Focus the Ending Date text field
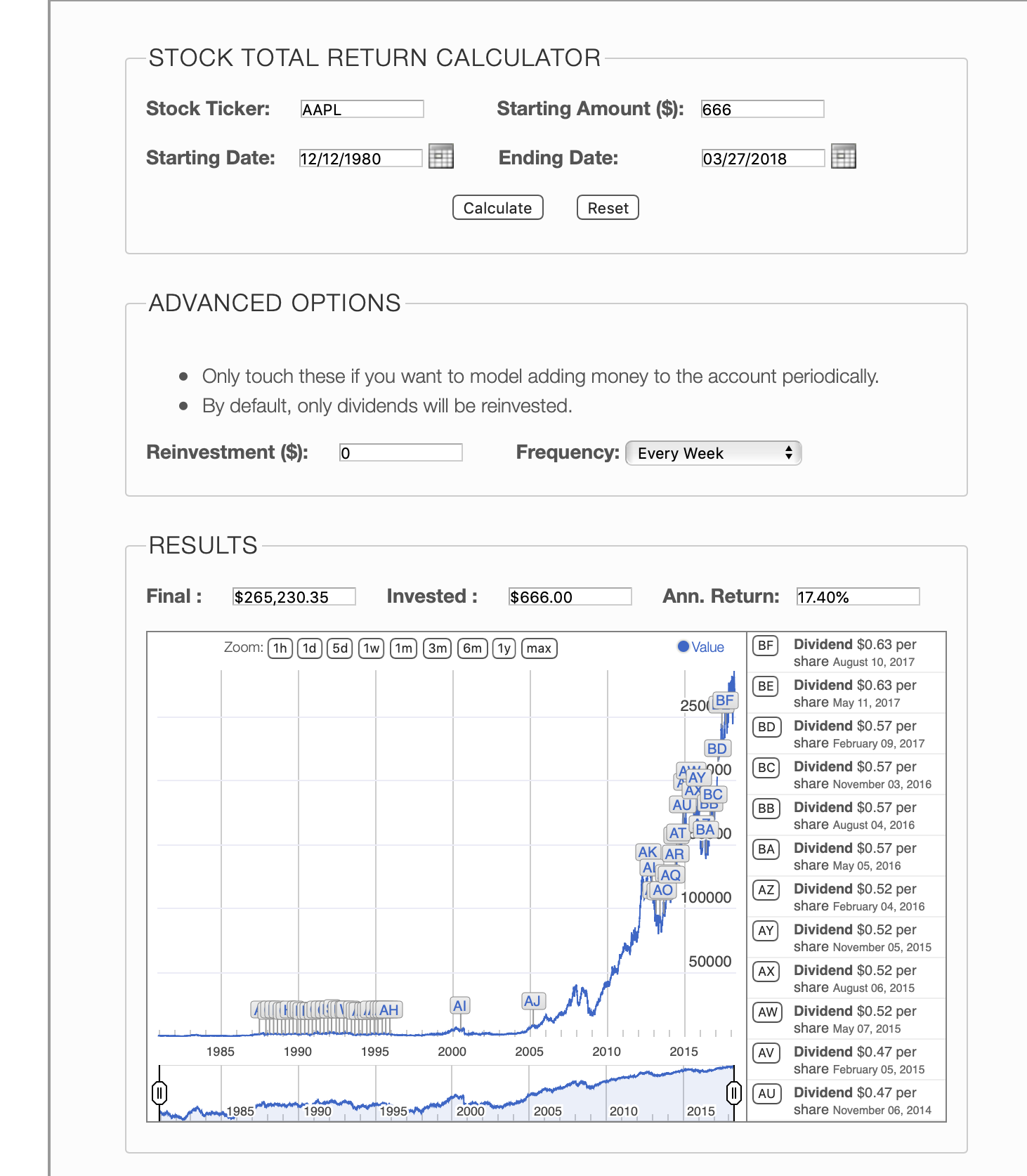This screenshot has width=1027, height=1176. [763, 158]
